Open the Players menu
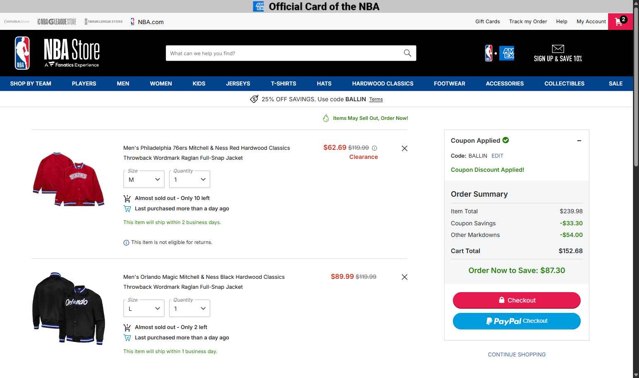Viewport: 639px width, 378px height. coord(84,84)
